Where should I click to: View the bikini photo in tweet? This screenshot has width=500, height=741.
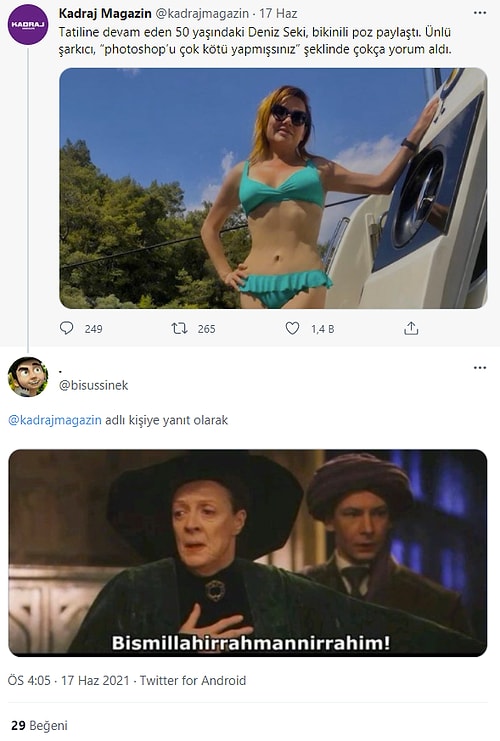pyautogui.click(x=273, y=188)
